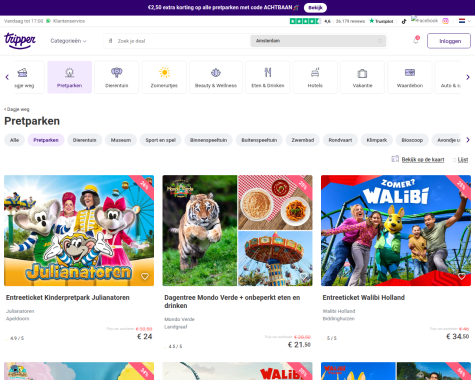This screenshot has height=380, width=475.
Task: Select the Museum filter chip
Action: tap(121, 140)
